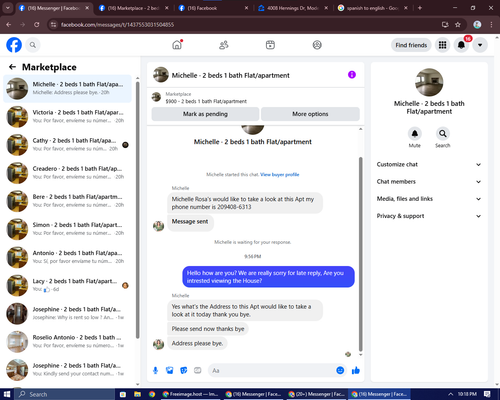Click Mark as pending button
Screen dimensions: 500x400
[x=205, y=114]
